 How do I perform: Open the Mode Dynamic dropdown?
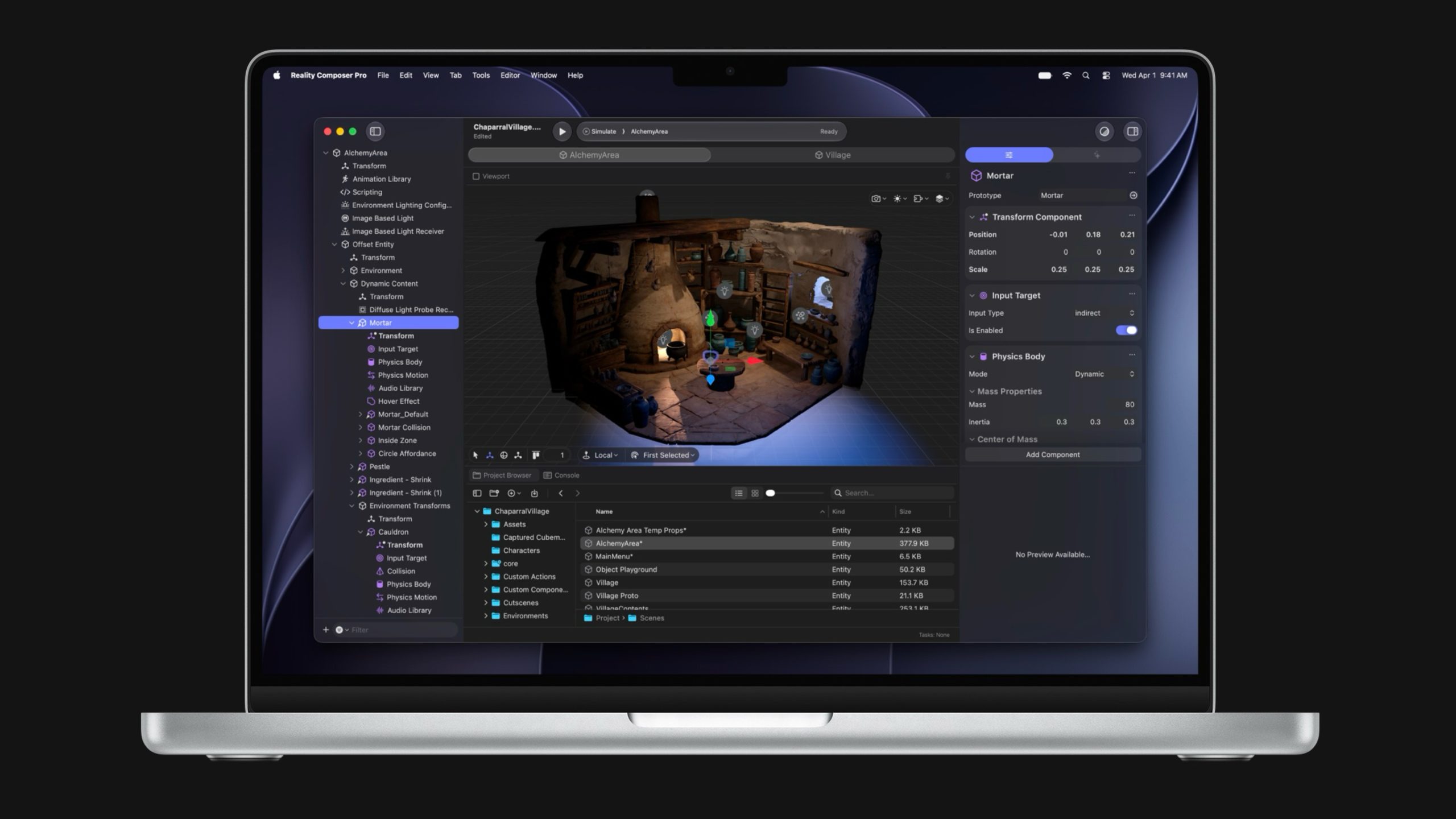pyautogui.click(x=1104, y=374)
